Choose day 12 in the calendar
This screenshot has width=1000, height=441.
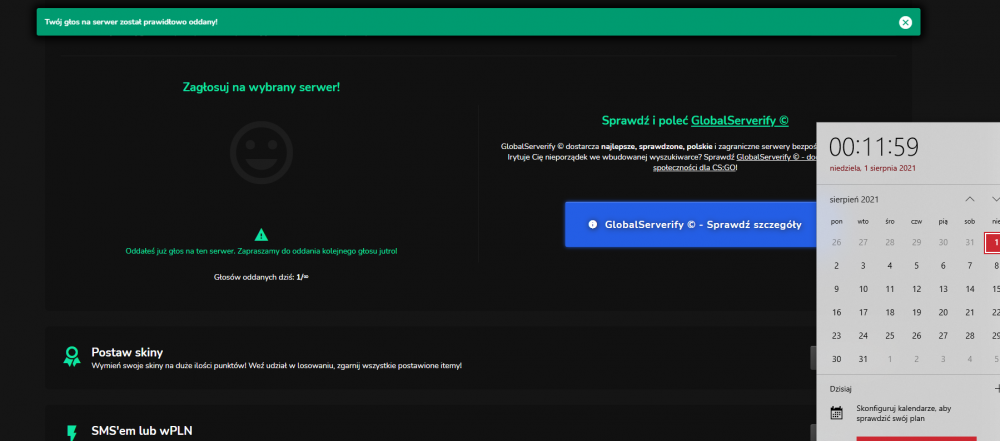pos(916,289)
